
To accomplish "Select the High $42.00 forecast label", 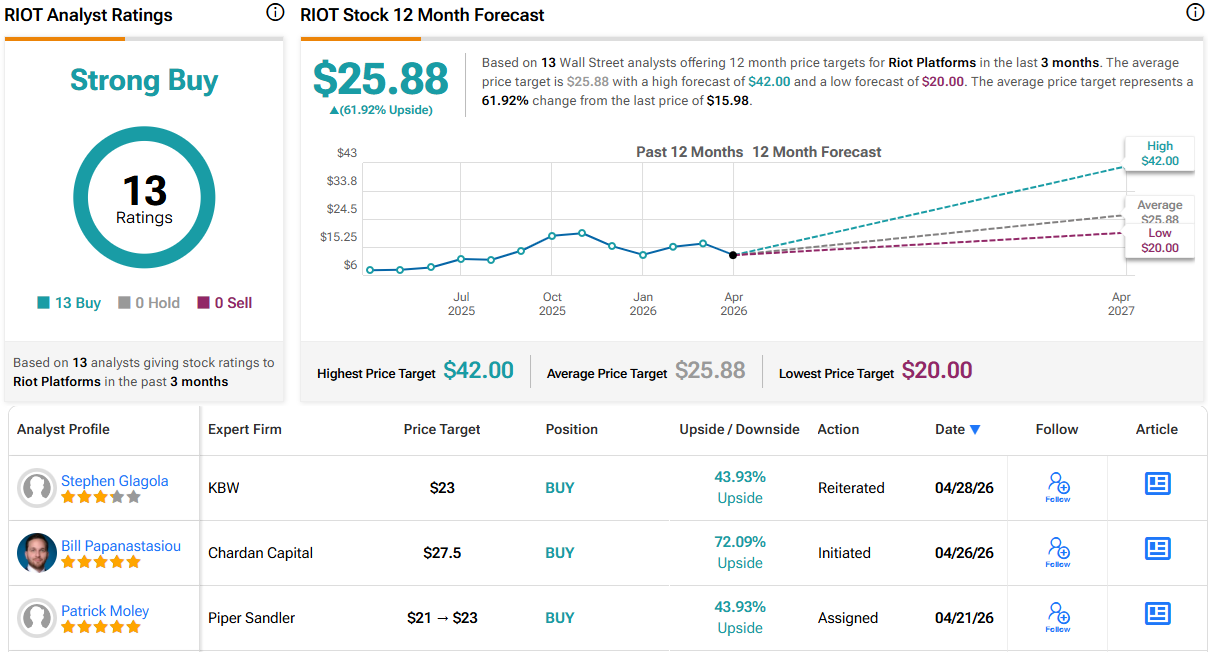I will pyautogui.click(x=1160, y=153).
